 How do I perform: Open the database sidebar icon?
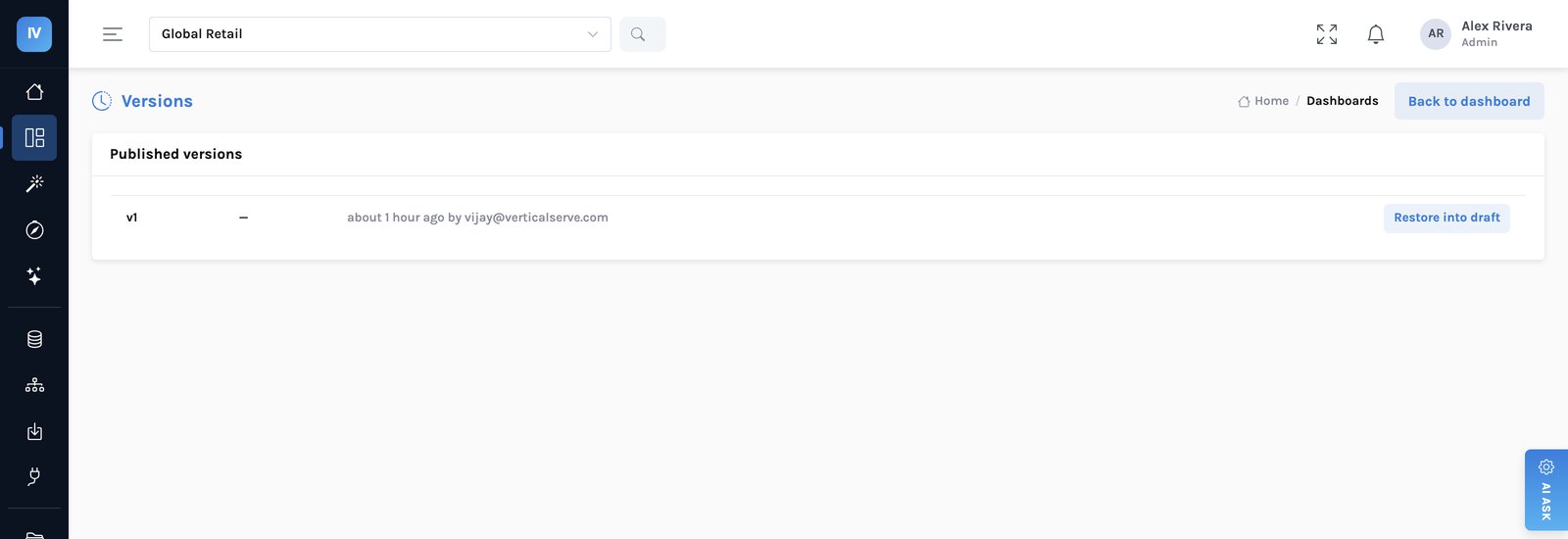34,339
